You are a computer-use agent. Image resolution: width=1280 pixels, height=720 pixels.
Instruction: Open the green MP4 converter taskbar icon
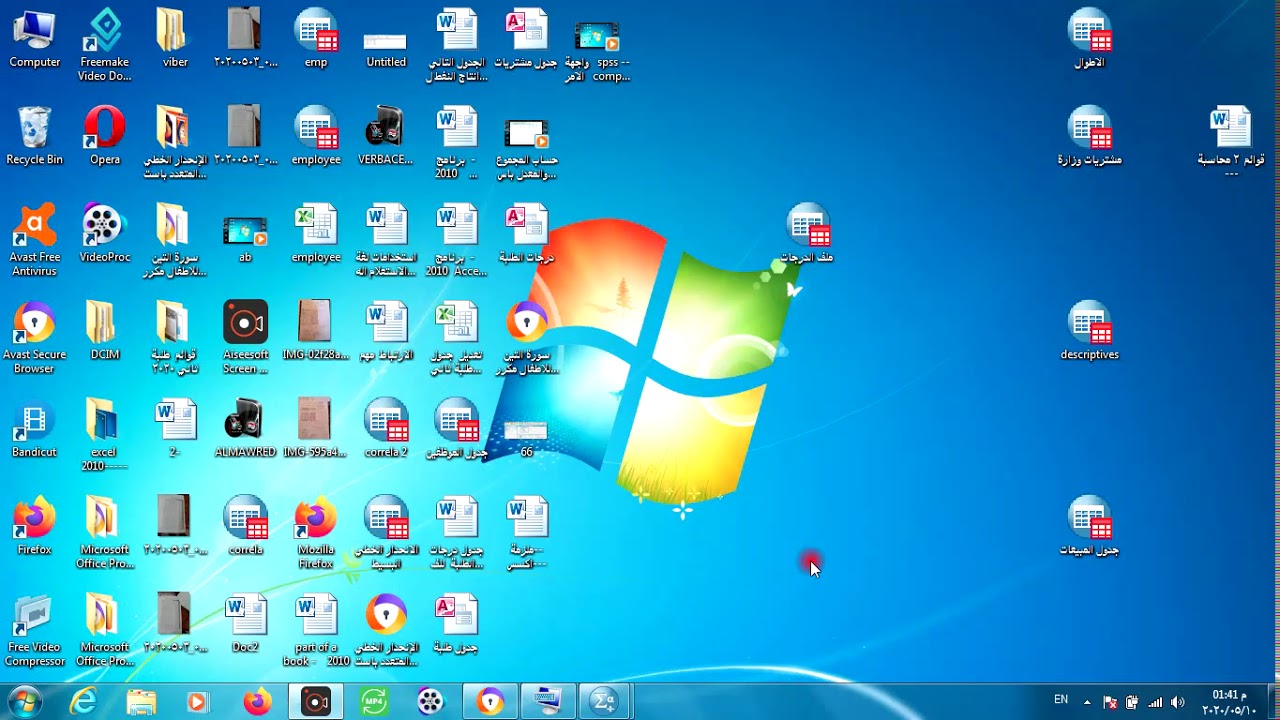pyautogui.click(x=374, y=702)
